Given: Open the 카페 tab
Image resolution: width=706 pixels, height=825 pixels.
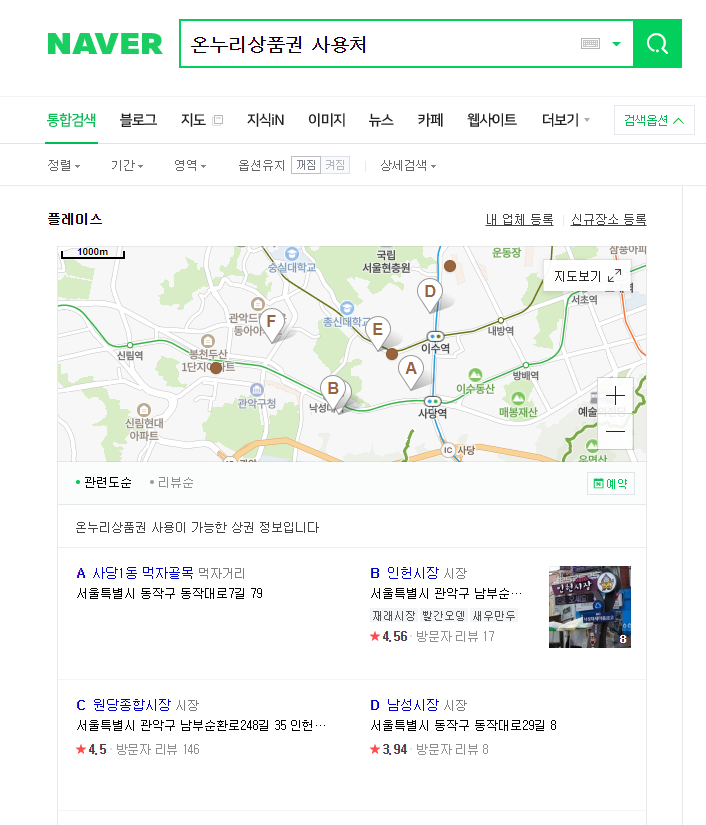Looking at the screenshot, I should (x=430, y=120).
